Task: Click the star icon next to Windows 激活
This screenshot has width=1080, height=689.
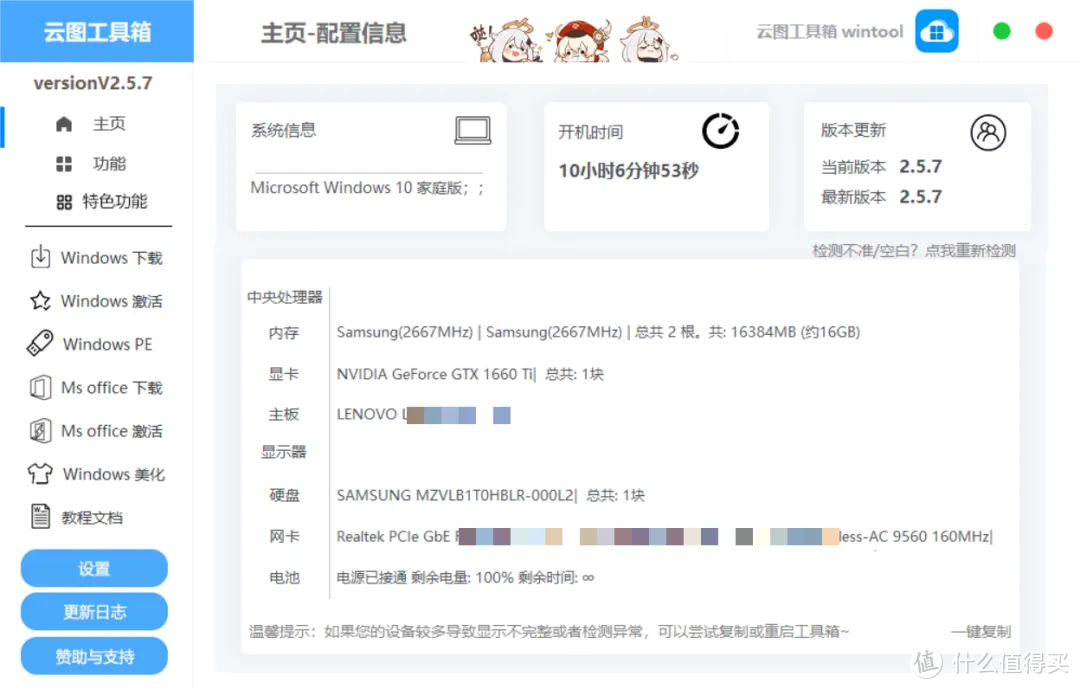Action: 40,300
